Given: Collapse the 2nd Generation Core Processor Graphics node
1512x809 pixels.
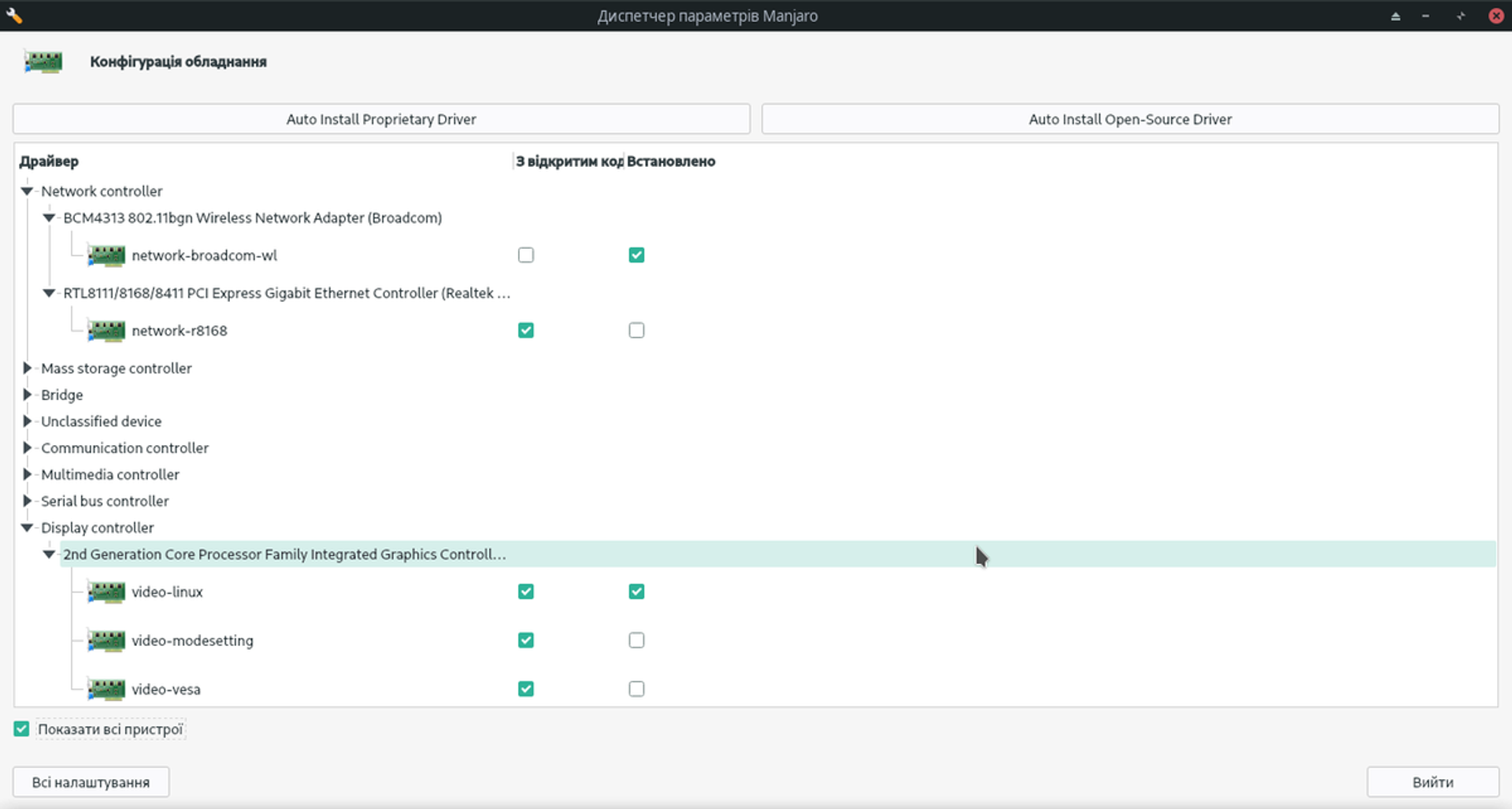Looking at the screenshot, I should [49, 555].
